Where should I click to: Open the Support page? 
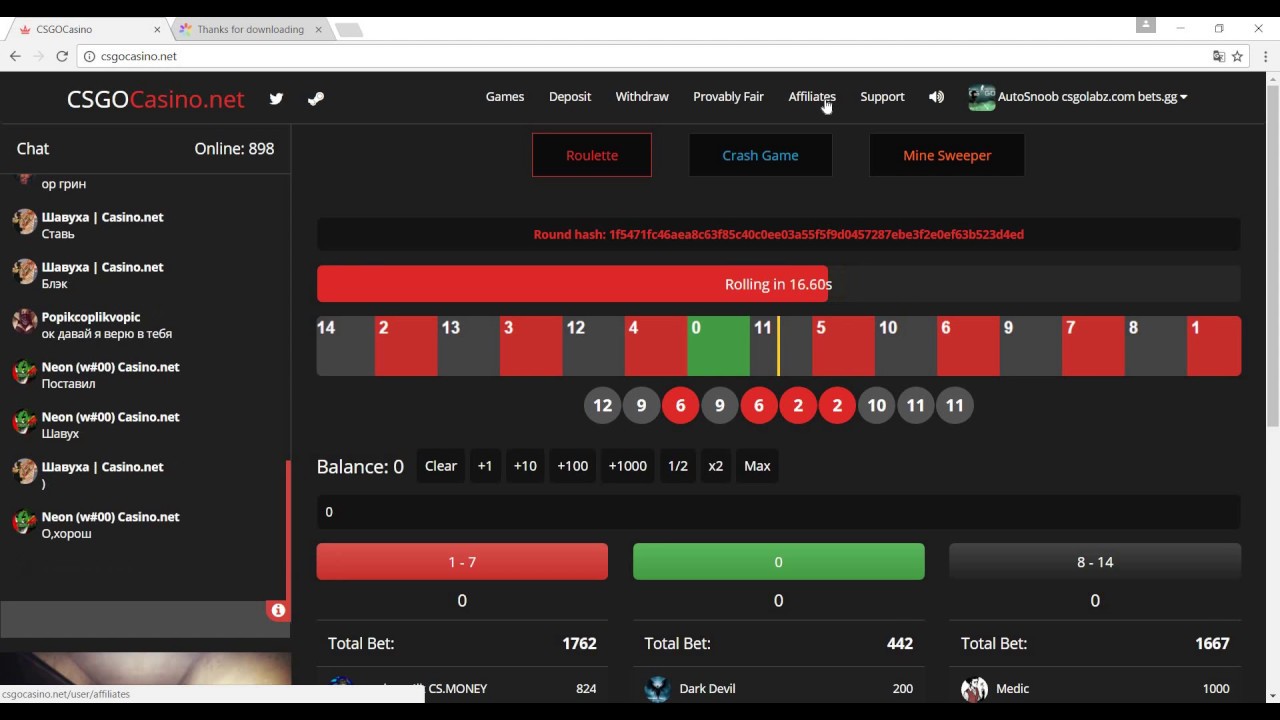882,97
